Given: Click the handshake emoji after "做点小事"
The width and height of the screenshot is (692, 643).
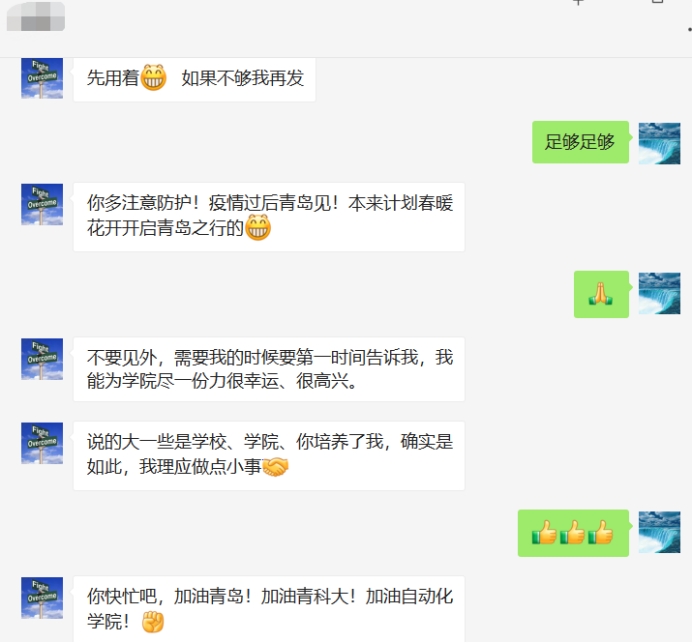Looking at the screenshot, I should tap(275, 467).
